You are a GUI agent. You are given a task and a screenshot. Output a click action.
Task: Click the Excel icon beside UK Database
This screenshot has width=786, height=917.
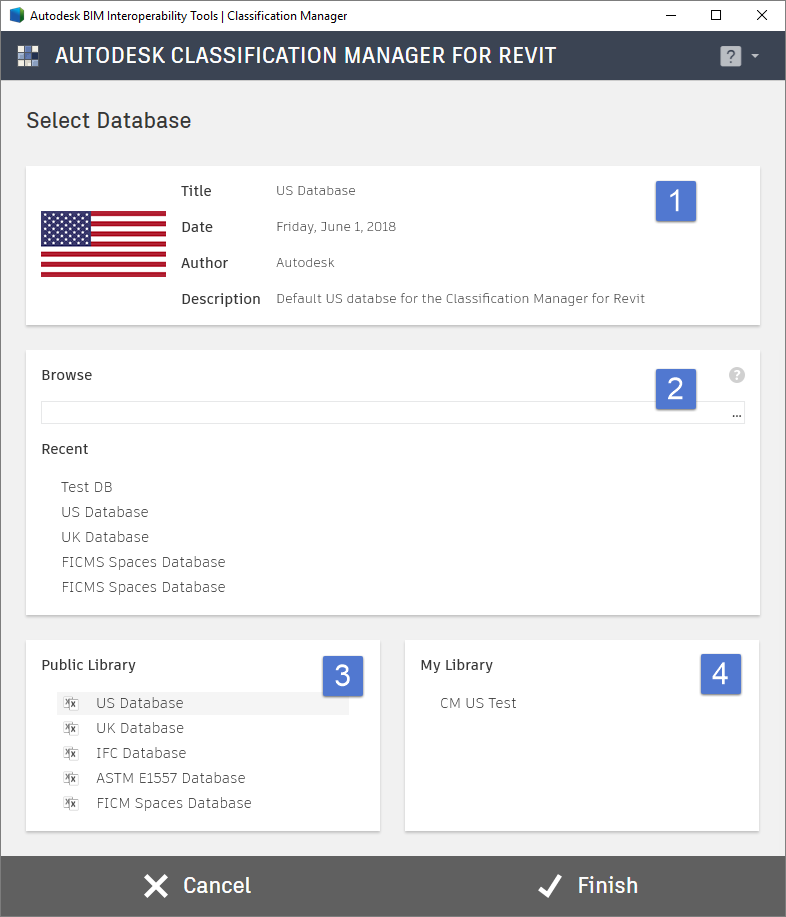pos(71,728)
